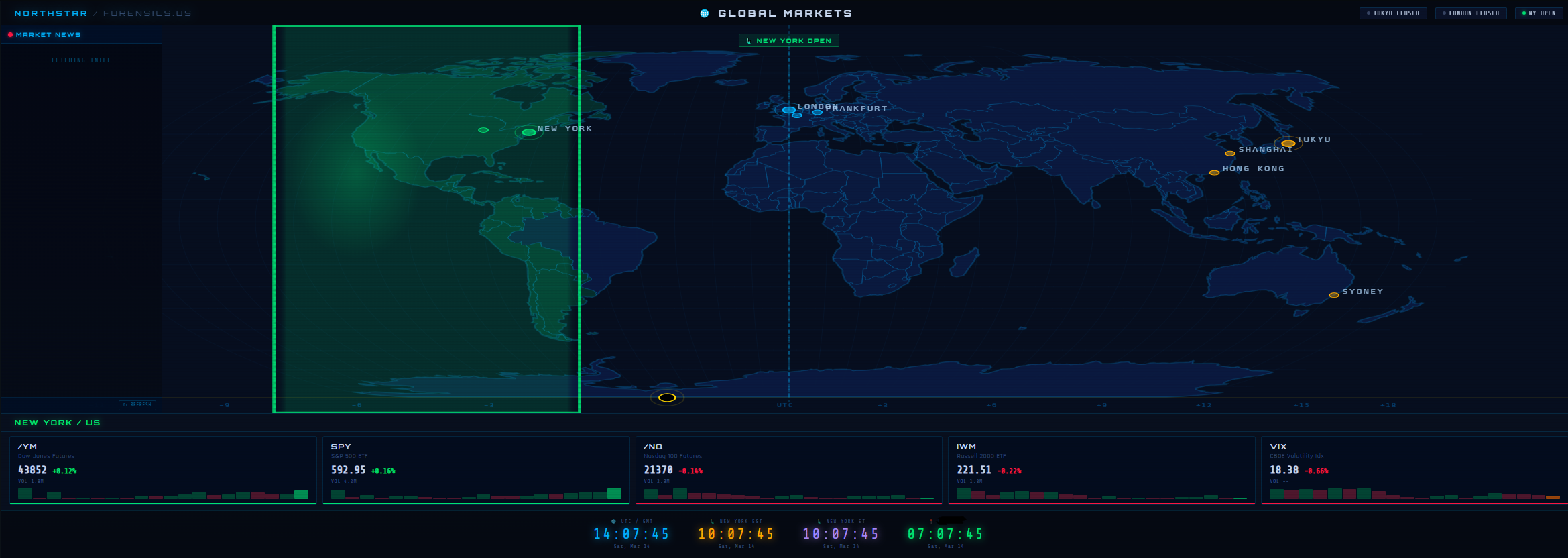1568x558 pixels.
Task: Select the Tokyo market marker dot
Action: pos(1288,143)
